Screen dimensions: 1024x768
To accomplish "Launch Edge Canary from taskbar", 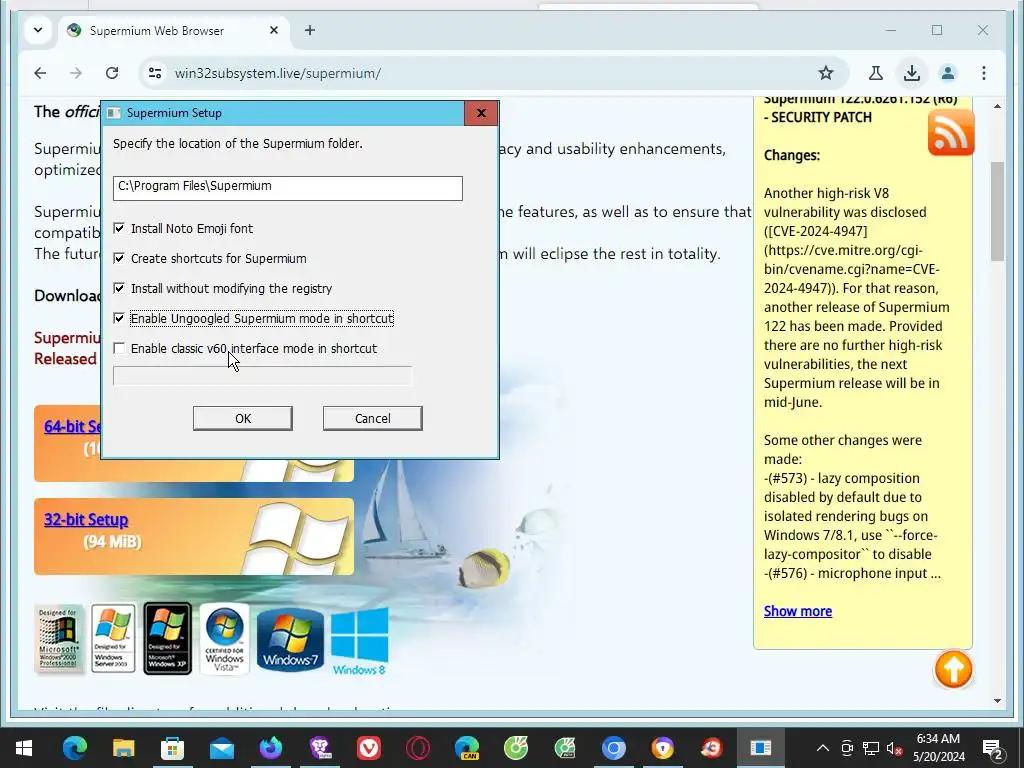I will click(467, 748).
